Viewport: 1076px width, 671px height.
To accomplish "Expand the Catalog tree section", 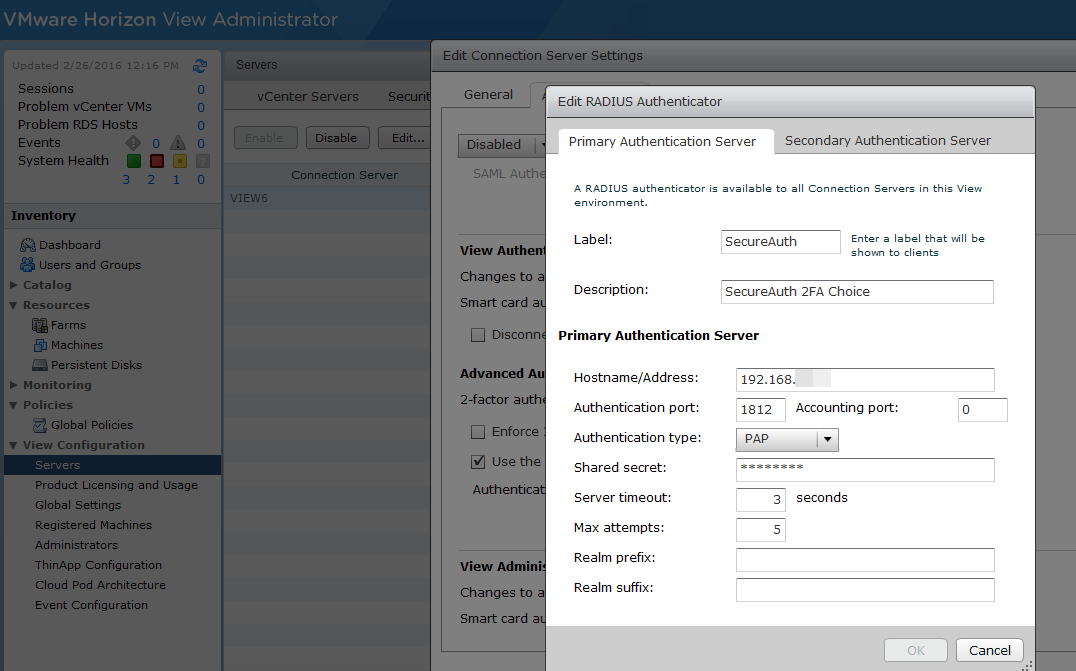I will [14, 286].
